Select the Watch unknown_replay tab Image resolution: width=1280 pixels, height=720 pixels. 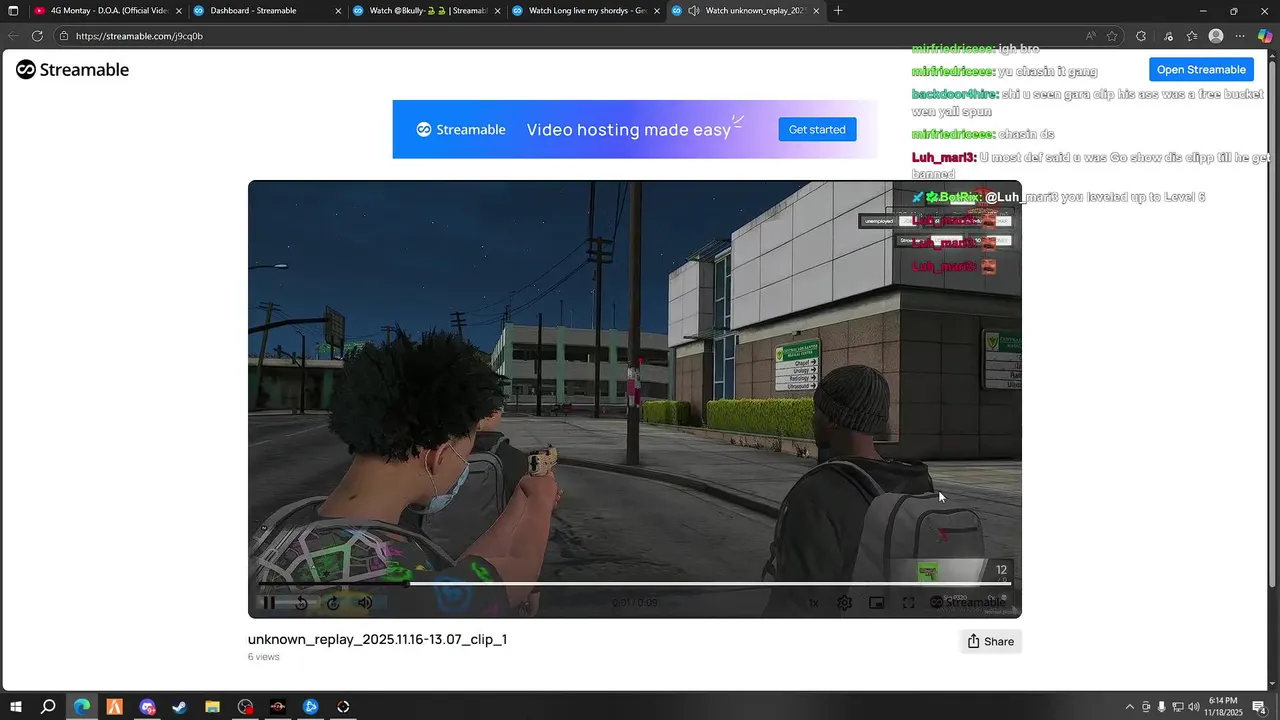(748, 11)
